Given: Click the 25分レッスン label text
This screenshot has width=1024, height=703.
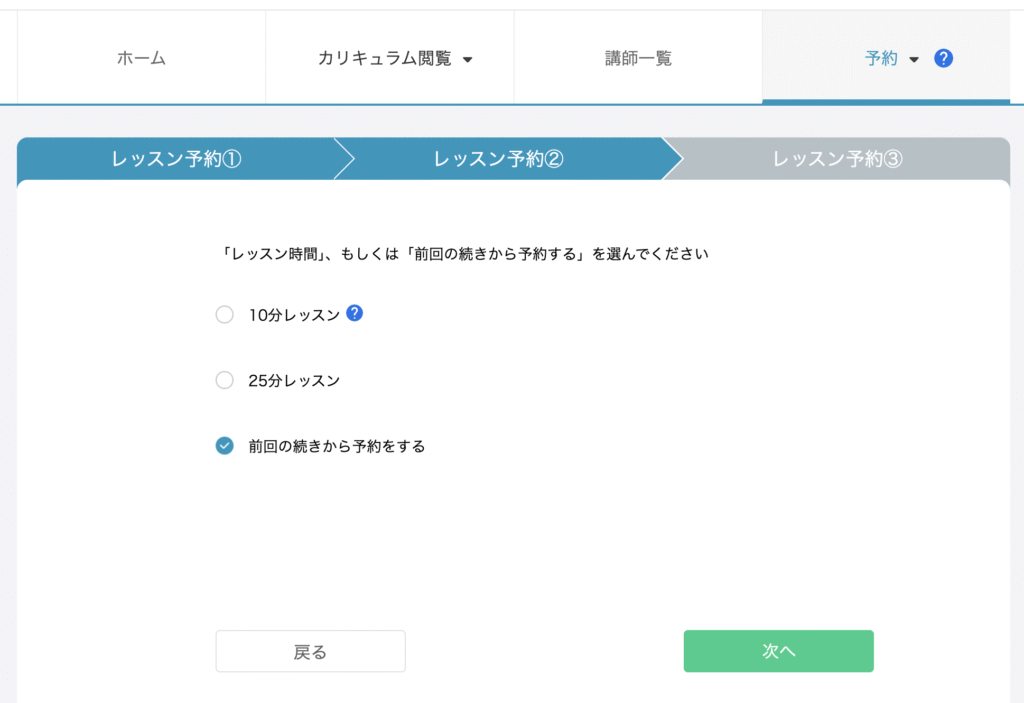Looking at the screenshot, I should click(294, 381).
